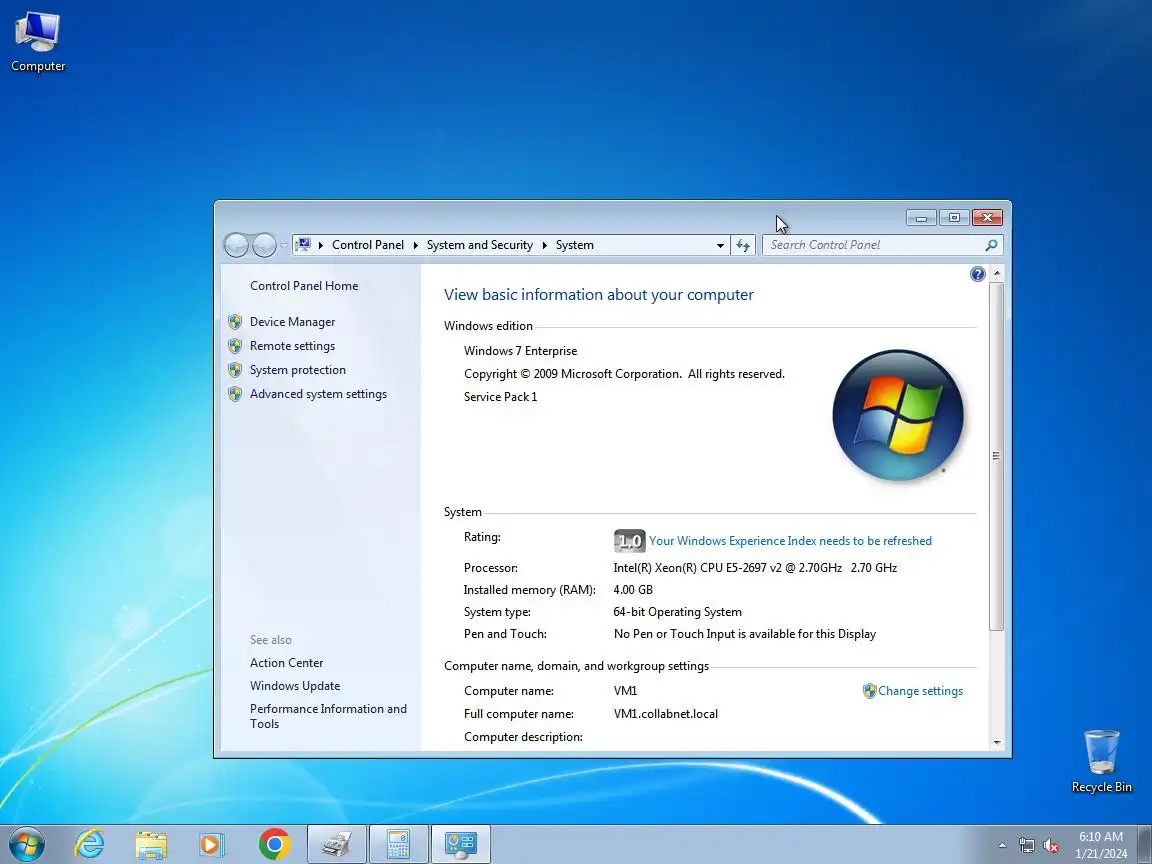Open the printer/fax taskbar program
Image resolution: width=1152 pixels, height=864 pixels.
click(336, 844)
